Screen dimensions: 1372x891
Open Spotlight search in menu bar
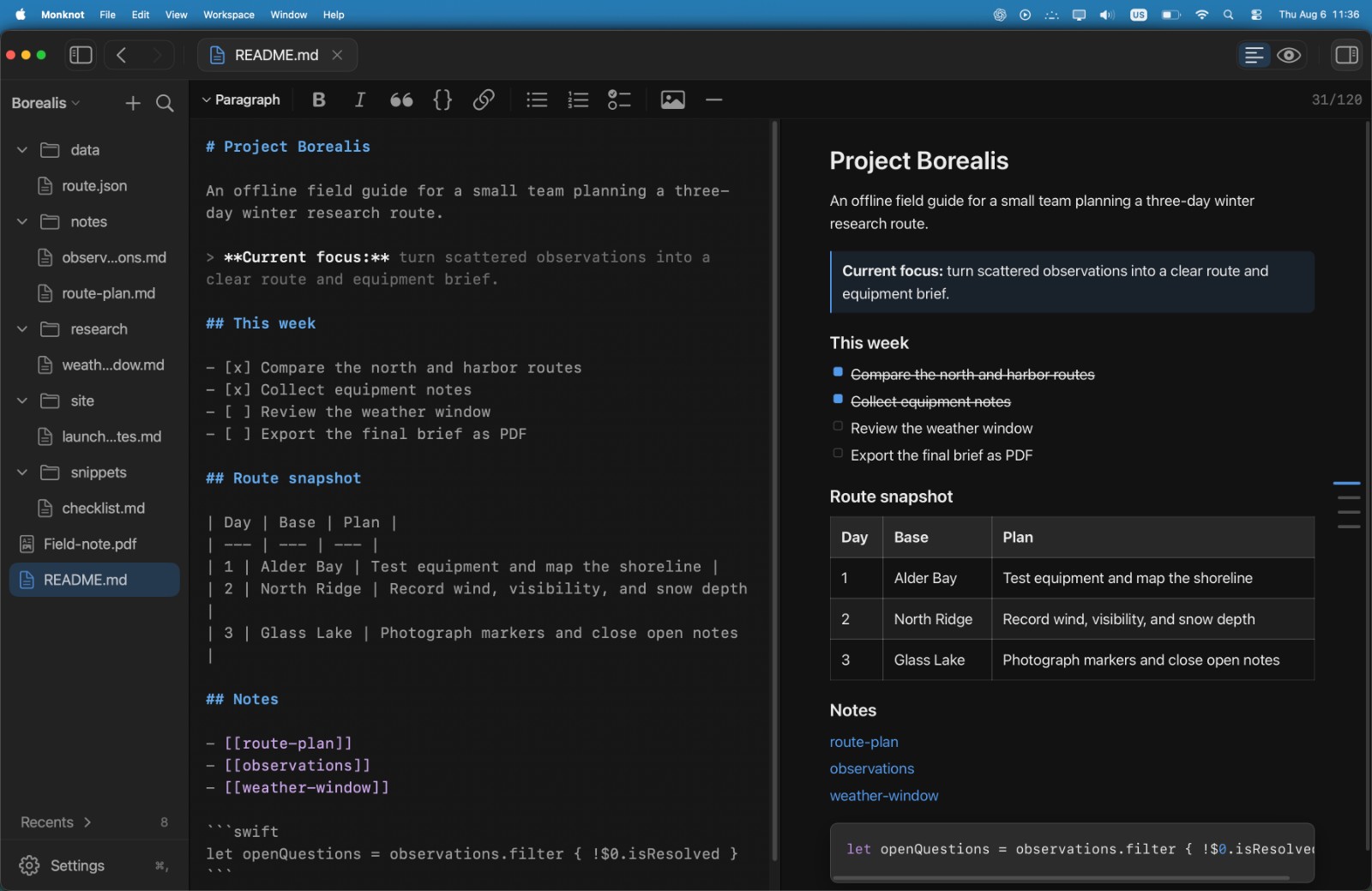coord(1228,15)
